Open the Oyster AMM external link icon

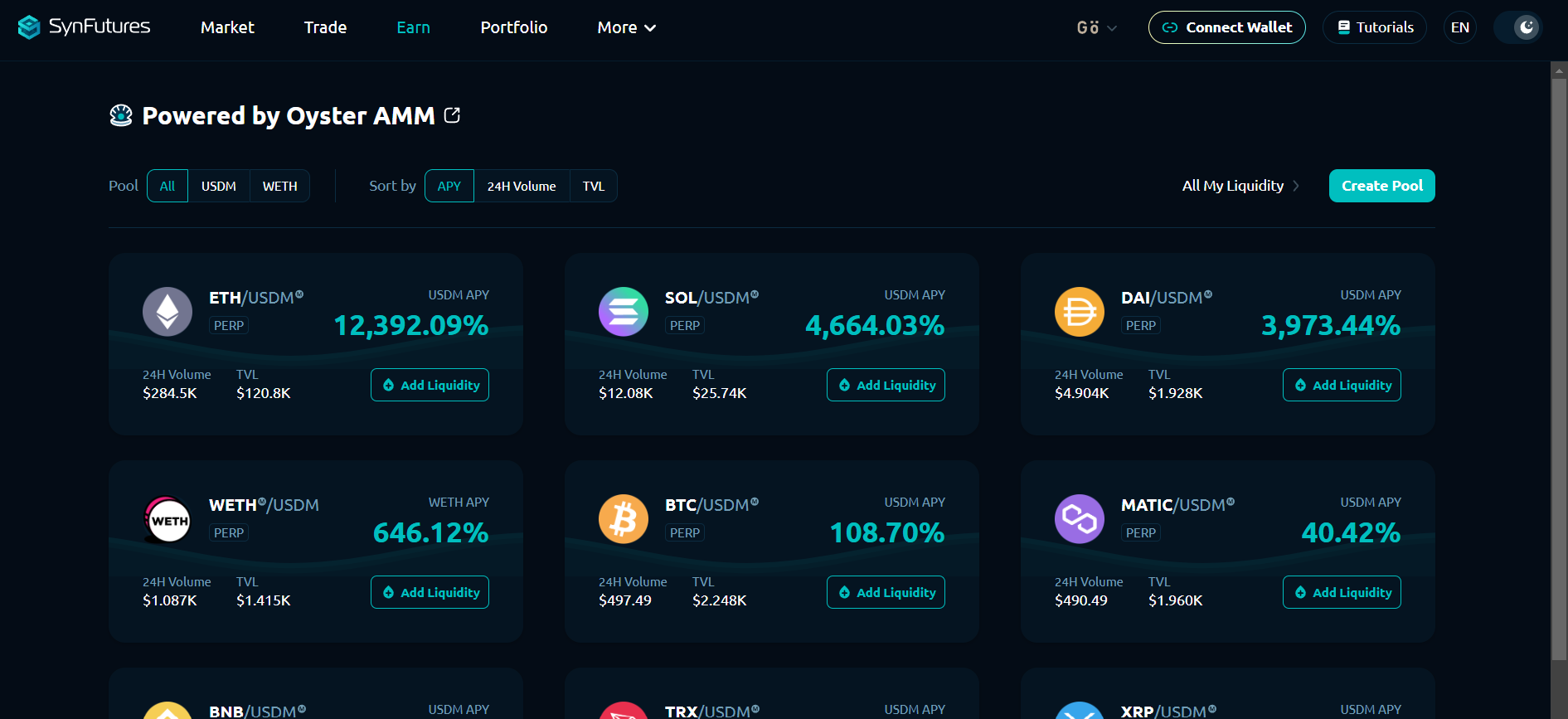452,115
